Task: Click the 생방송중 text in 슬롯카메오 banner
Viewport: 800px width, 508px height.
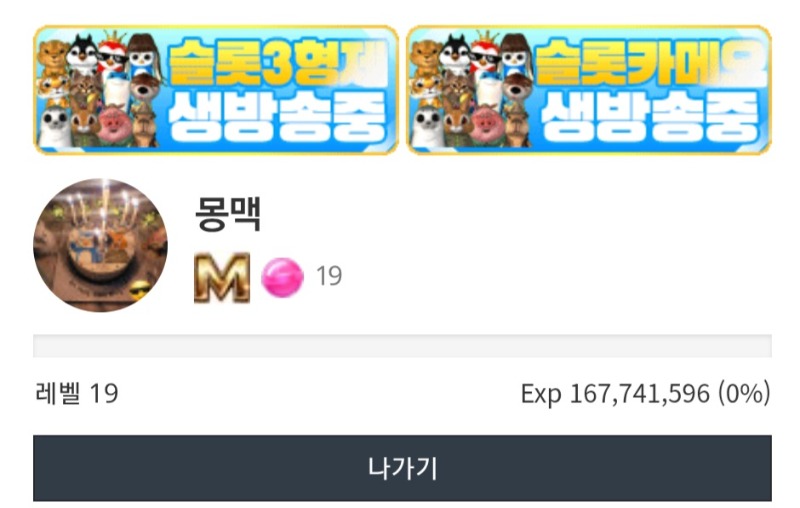Action: pyautogui.click(x=649, y=118)
